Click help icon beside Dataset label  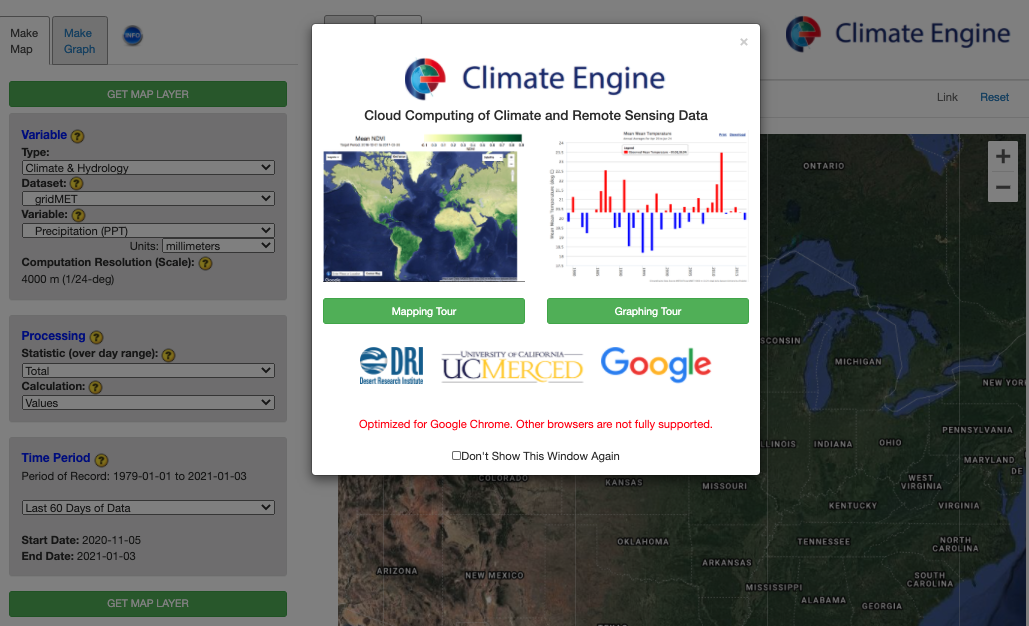pyautogui.click(x=77, y=184)
